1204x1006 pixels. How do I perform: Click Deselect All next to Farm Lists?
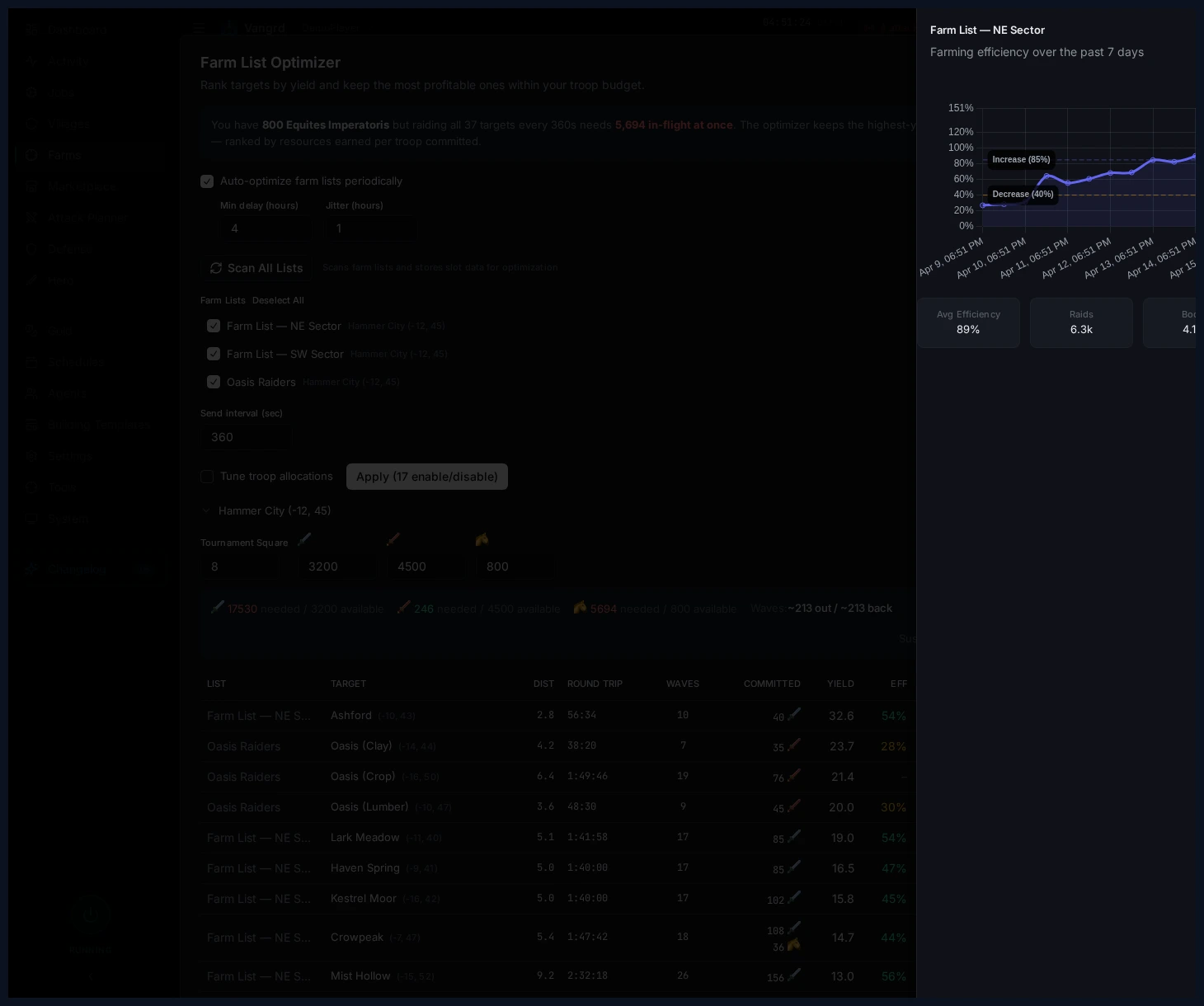[x=278, y=300]
